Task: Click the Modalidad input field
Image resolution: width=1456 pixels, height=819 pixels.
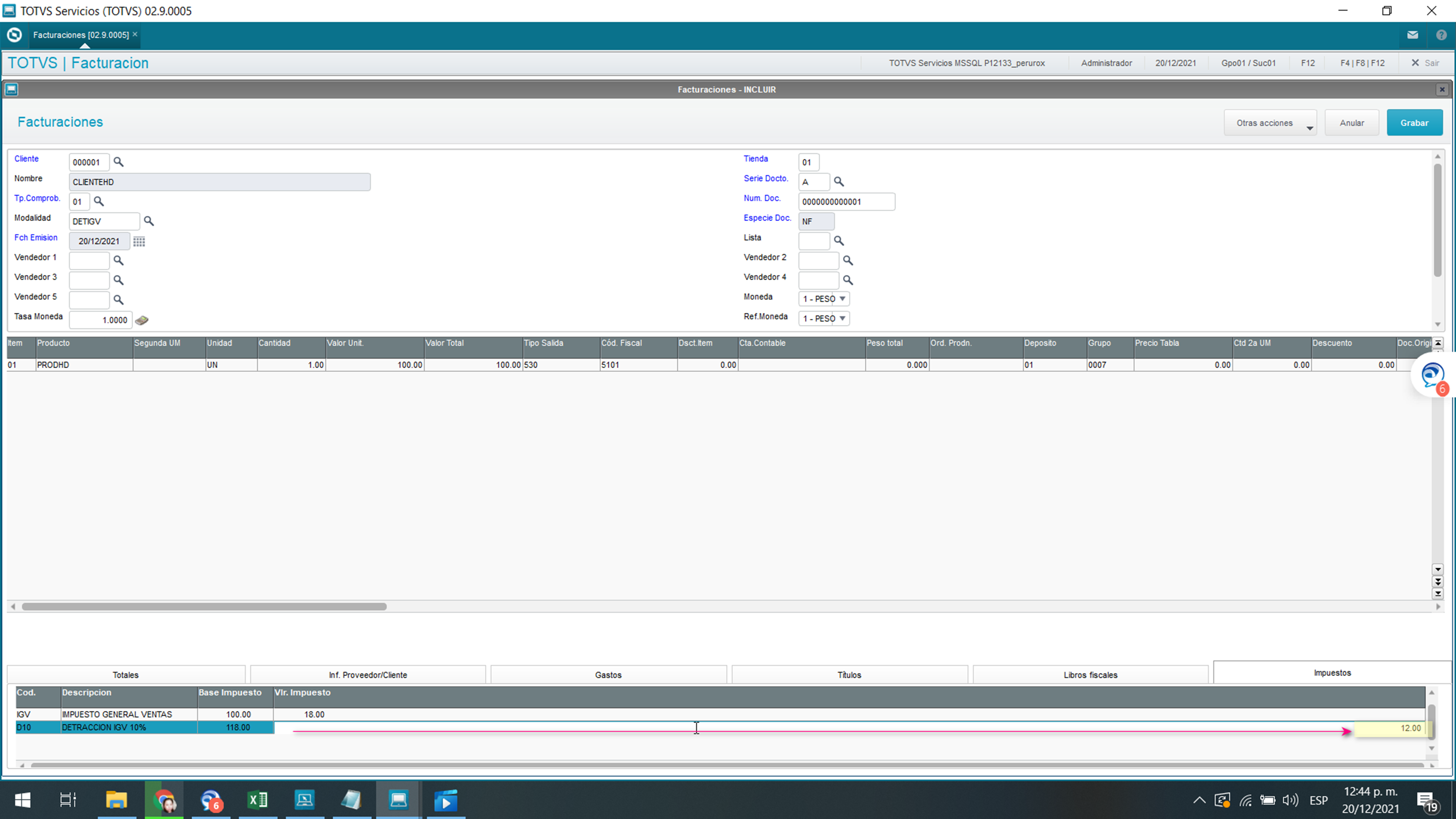Action: (x=104, y=221)
